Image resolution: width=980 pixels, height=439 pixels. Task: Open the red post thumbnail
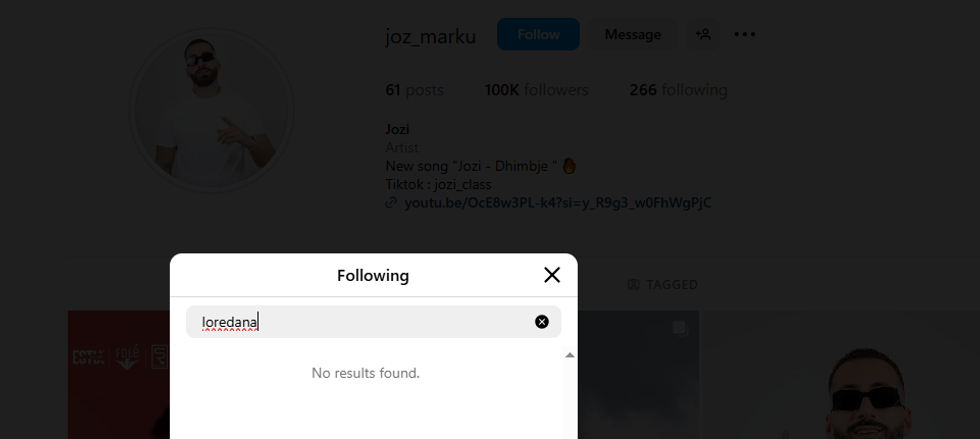point(119,375)
